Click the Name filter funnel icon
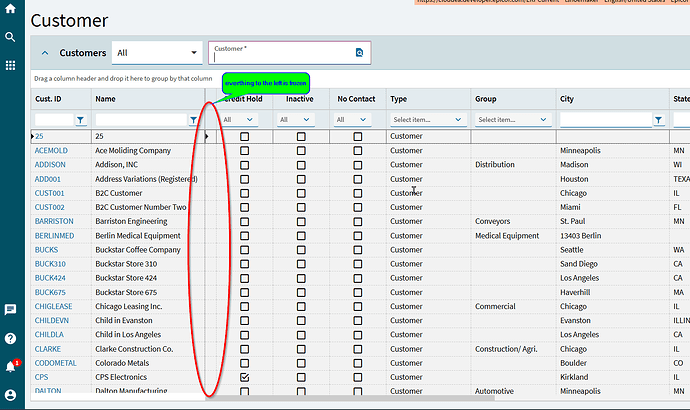This screenshot has width=690, height=410. click(x=193, y=120)
